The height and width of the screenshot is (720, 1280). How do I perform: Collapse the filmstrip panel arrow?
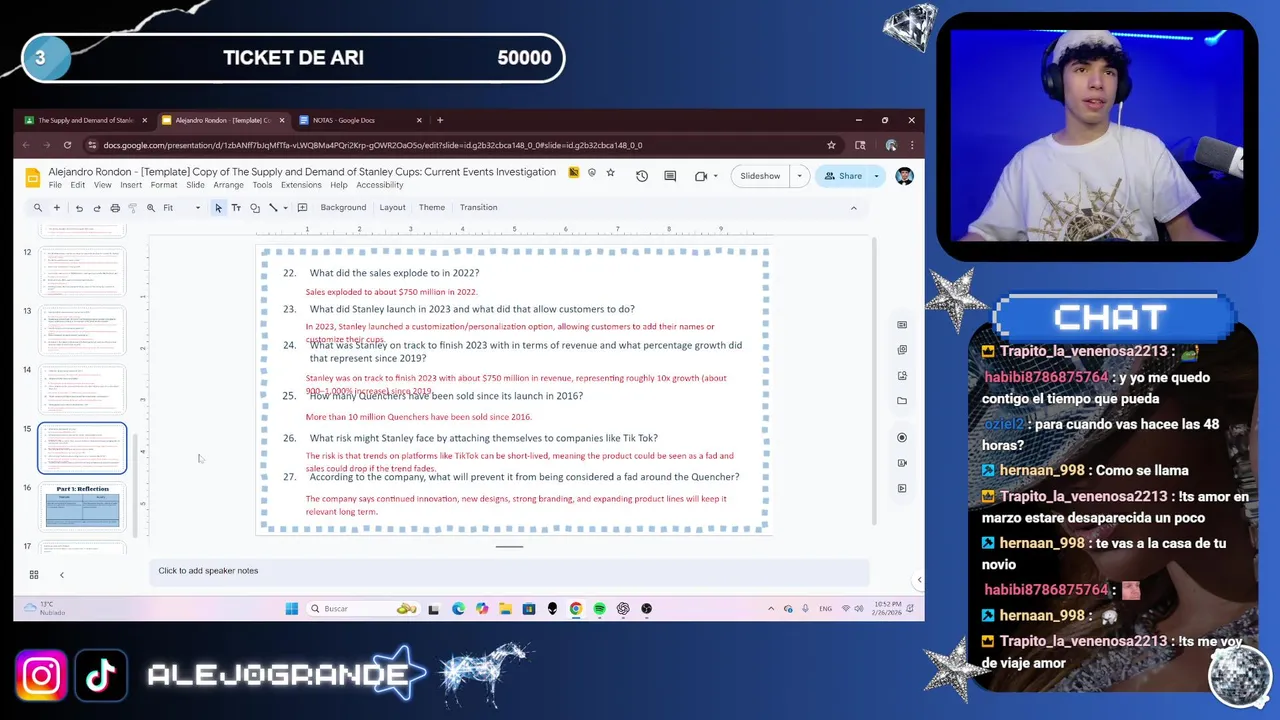coord(61,575)
